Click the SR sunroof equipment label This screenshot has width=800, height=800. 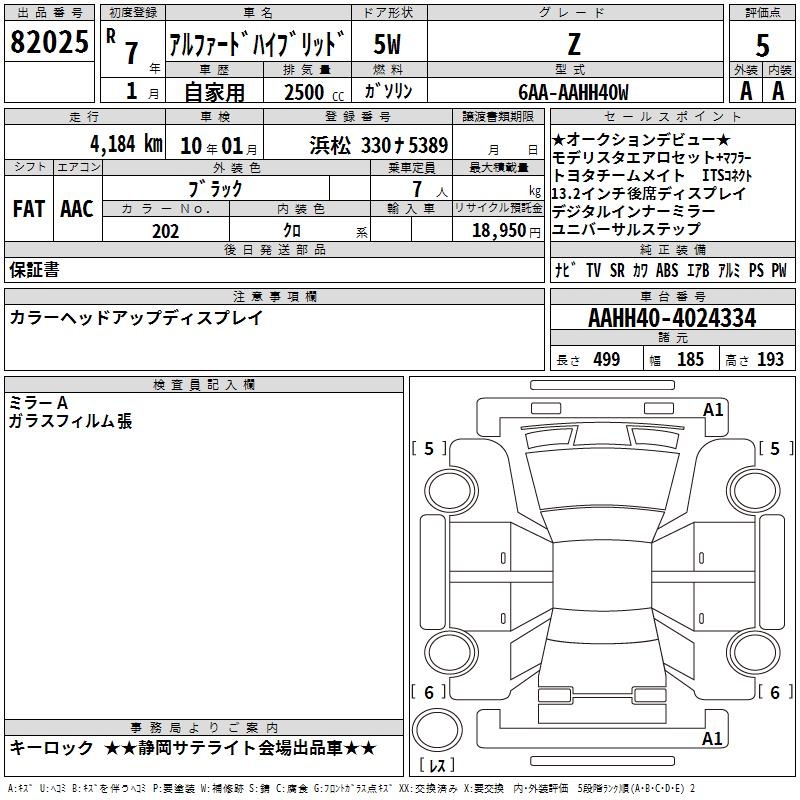pos(617,271)
